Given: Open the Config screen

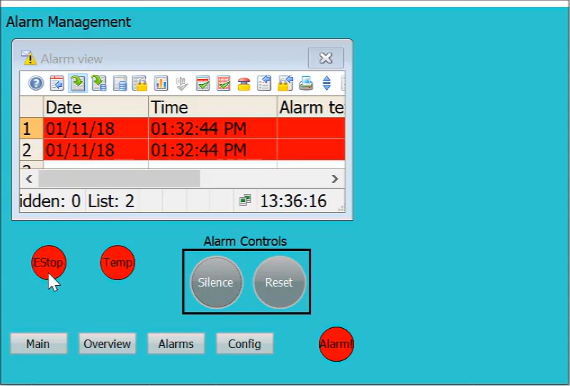Looking at the screenshot, I should click(245, 343).
